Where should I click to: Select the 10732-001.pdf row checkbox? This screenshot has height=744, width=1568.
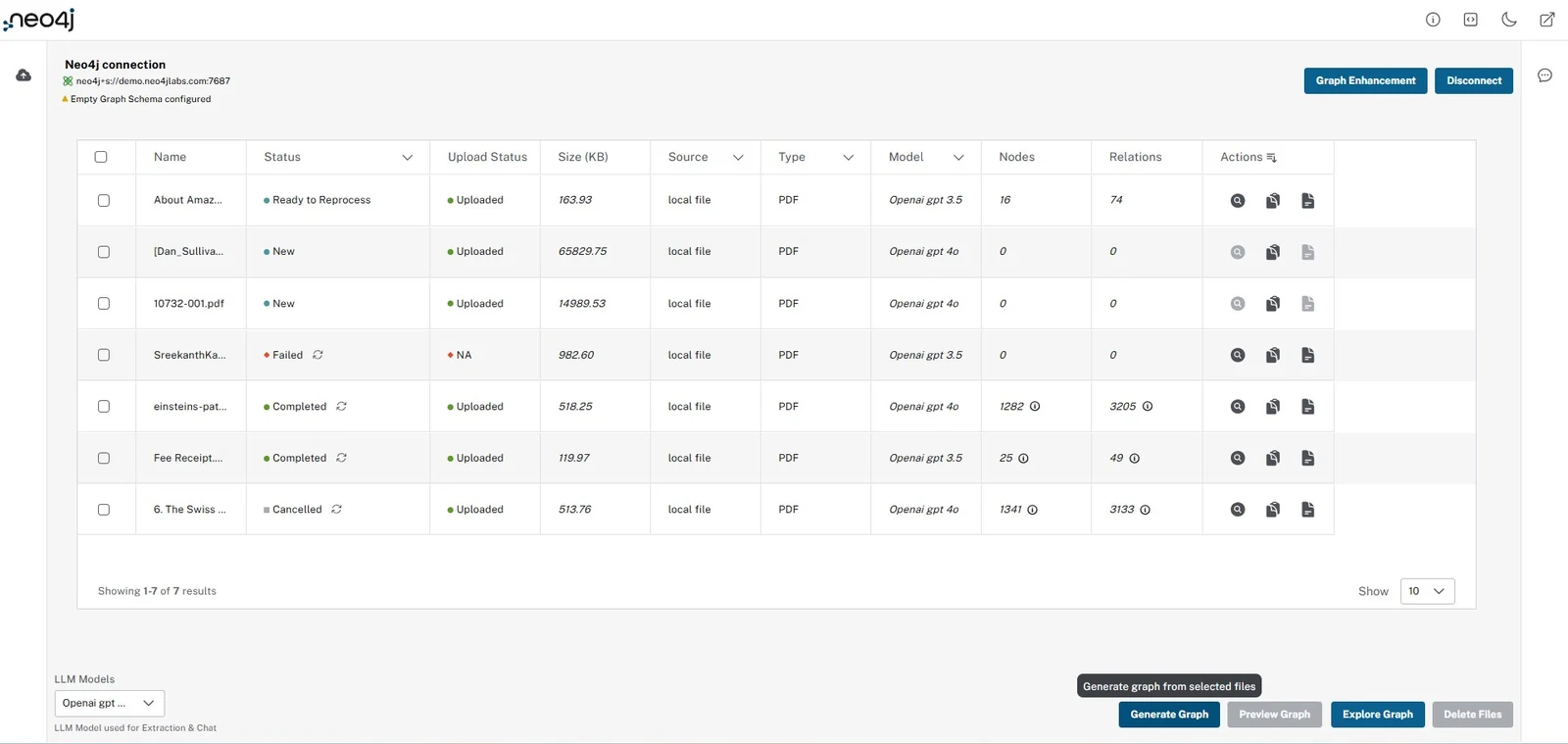(104, 304)
